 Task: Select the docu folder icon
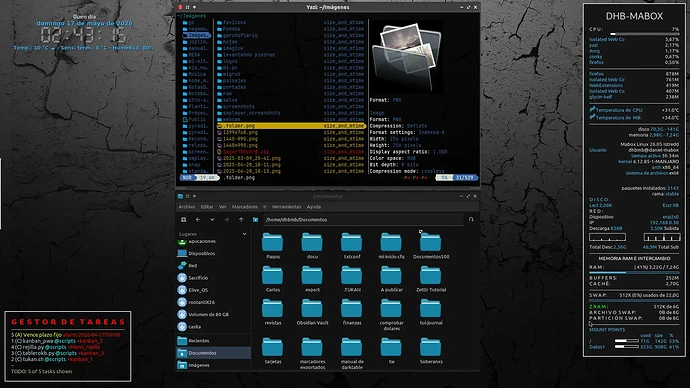click(x=312, y=242)
